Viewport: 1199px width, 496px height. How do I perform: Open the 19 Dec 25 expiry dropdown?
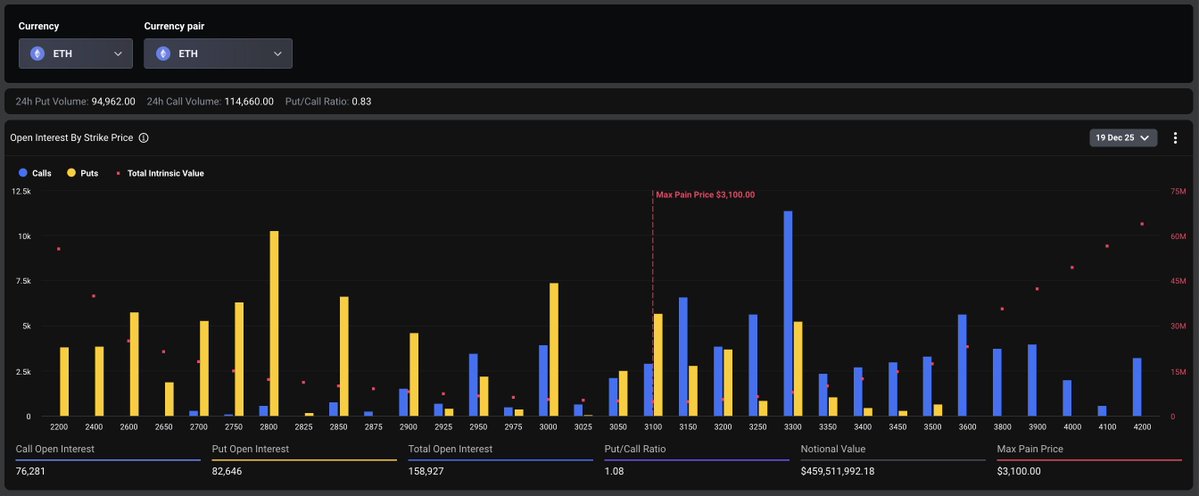[x=1123, y=138]
